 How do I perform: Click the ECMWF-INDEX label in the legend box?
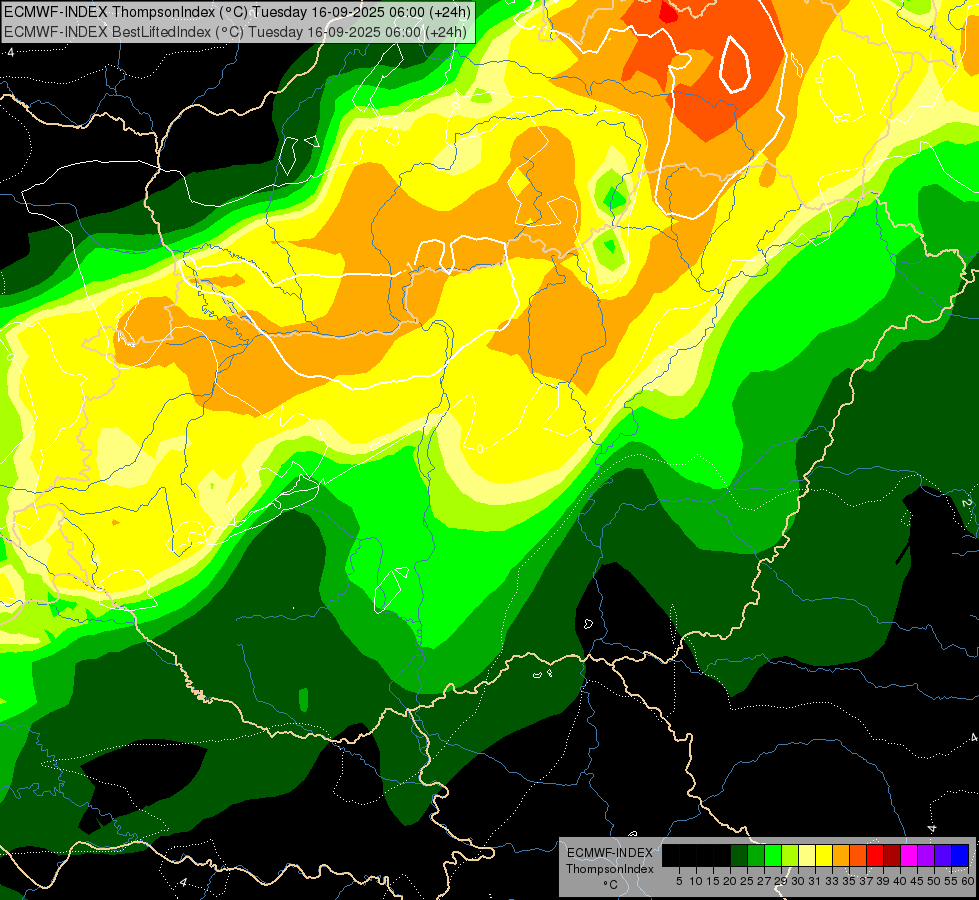609,853
